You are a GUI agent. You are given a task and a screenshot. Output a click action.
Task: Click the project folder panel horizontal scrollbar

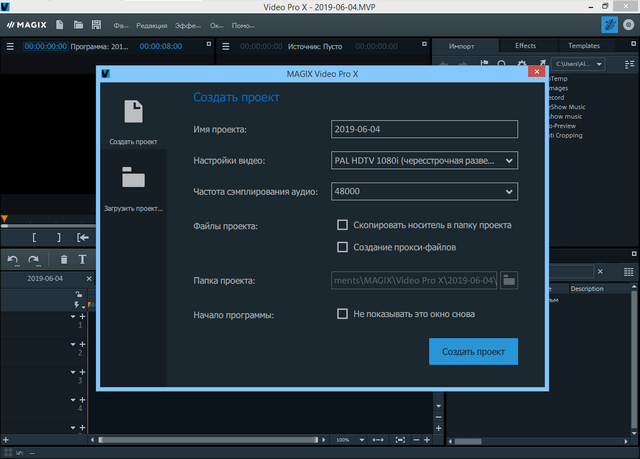pos(468,441)
